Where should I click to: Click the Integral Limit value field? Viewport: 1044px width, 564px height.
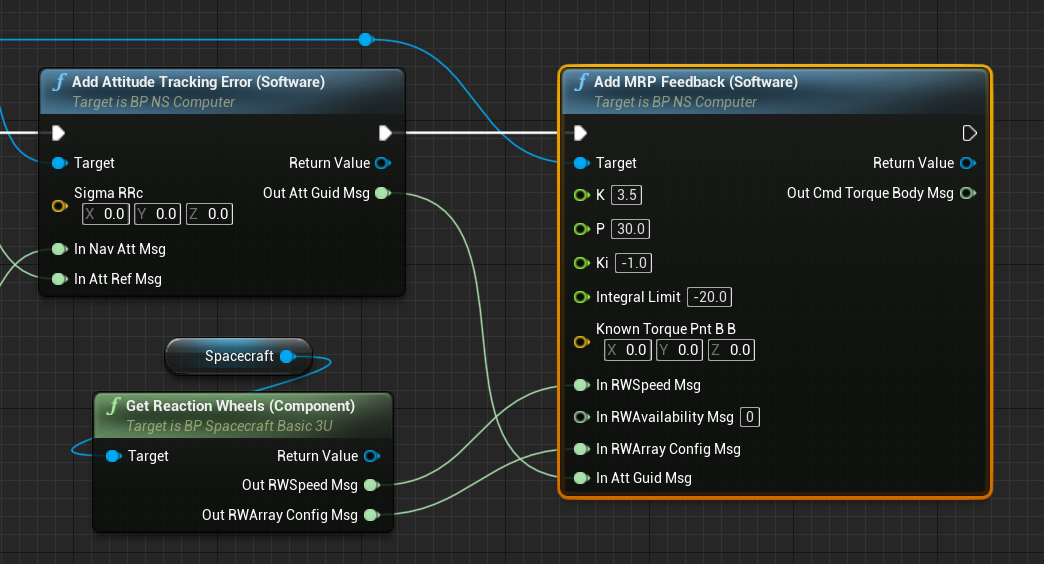tap(709, 297)
